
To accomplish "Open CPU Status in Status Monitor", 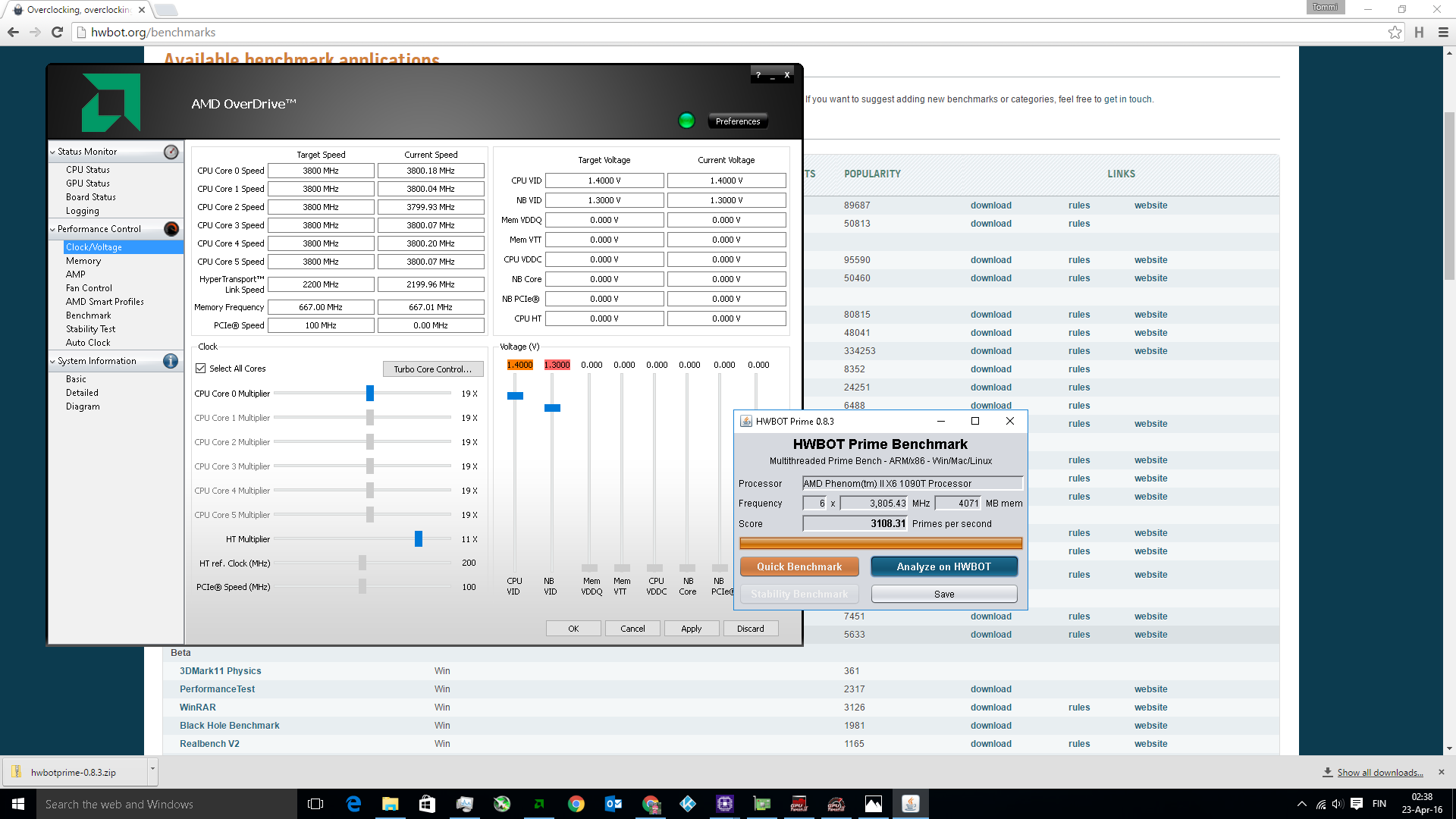I will tap(87, 170).
